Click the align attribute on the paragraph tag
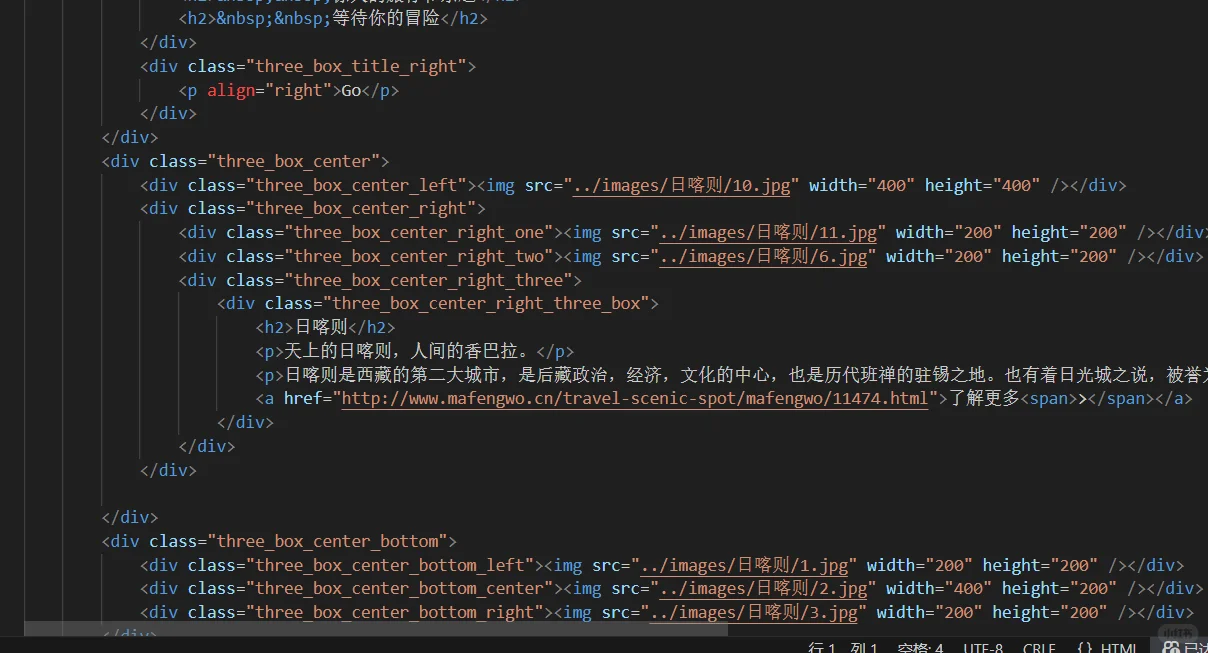The image size is (1208, 653). pyautogui.click(x=230, y=89)
